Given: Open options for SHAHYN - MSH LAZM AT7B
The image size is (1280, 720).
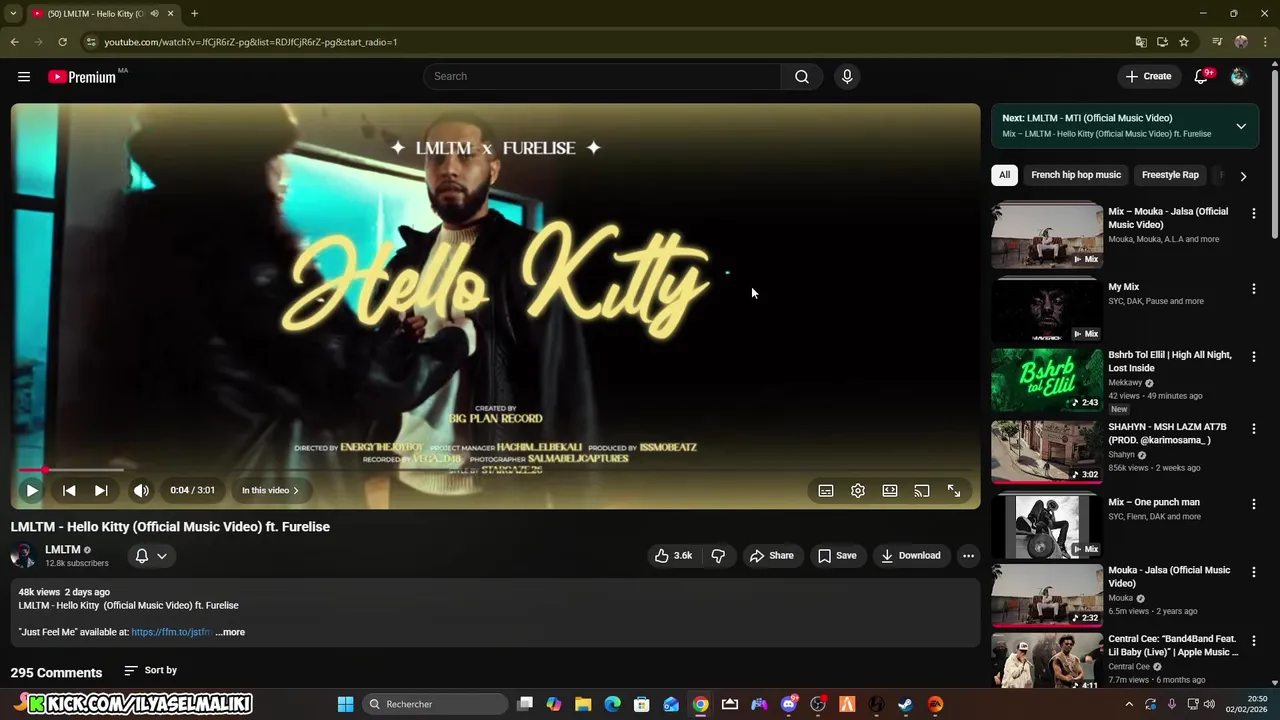Looking at the screenshot, I should point(1253,428).
